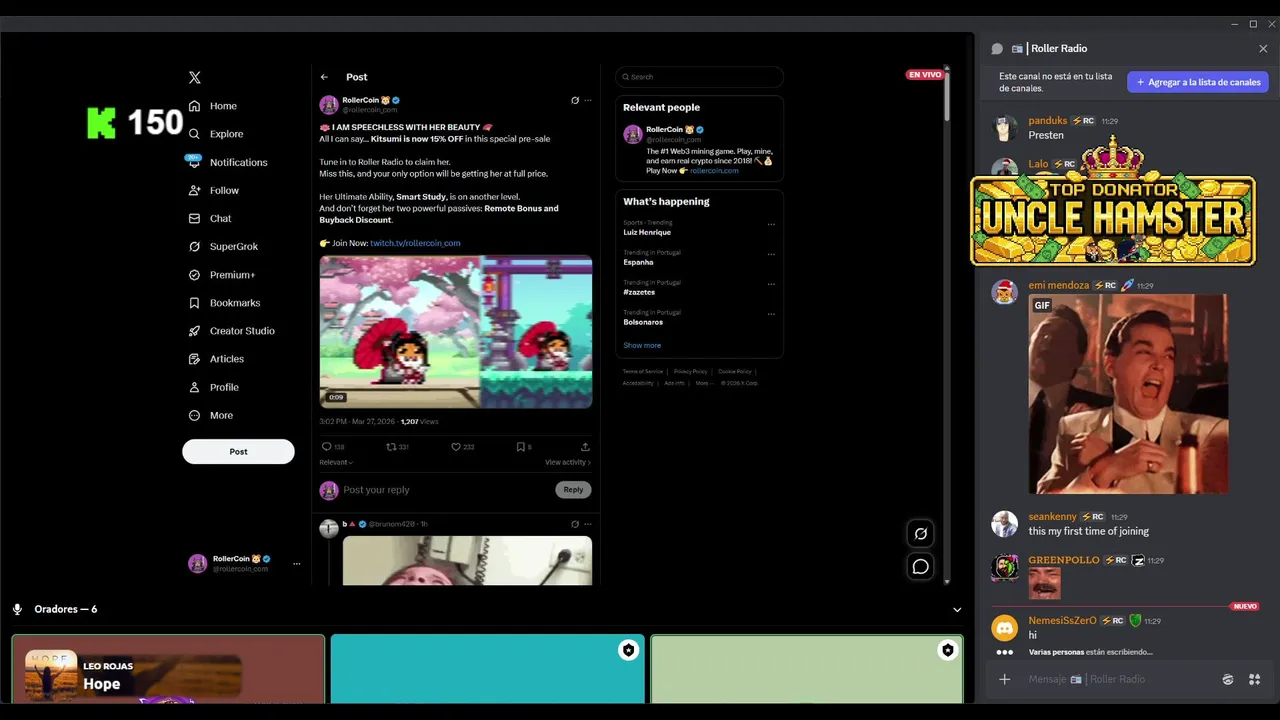1280x720 pixels.
Task: Click the X Search field
Action: coord(699,77)
